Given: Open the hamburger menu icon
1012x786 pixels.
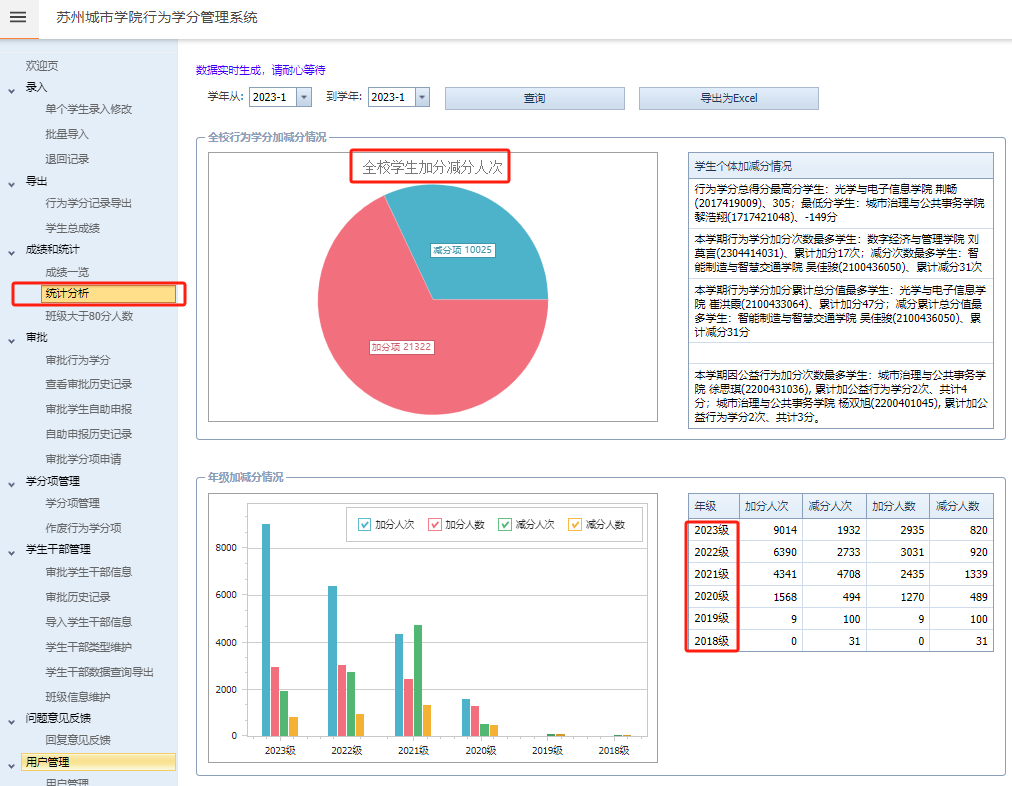Looking at the screenshot, I should [17, 17].
